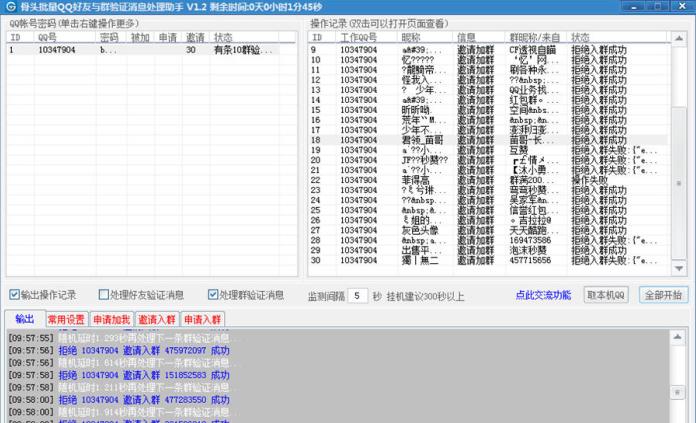The width and height of the screenshot is (696, 423).
Task: Click the 群昵称/来自 column header
Action: [x=534, y=37]
